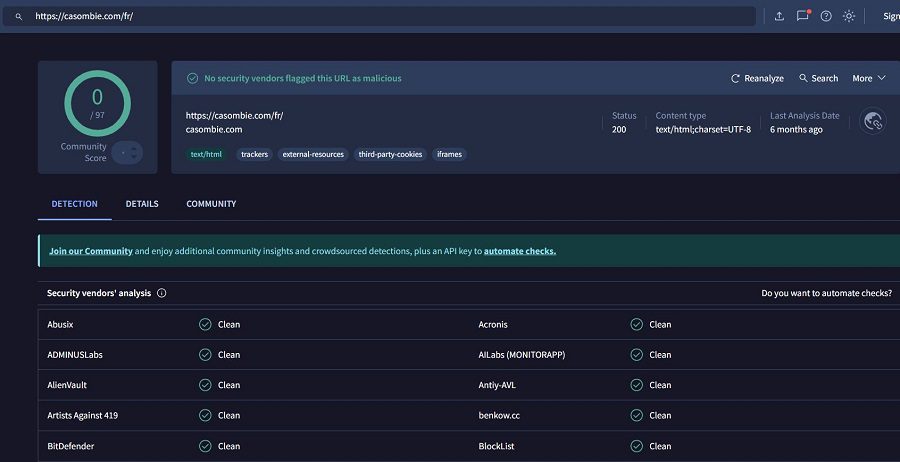Click Do you want to automate checks? link
The image size is (900, 462).
click(x=827, y=293)
